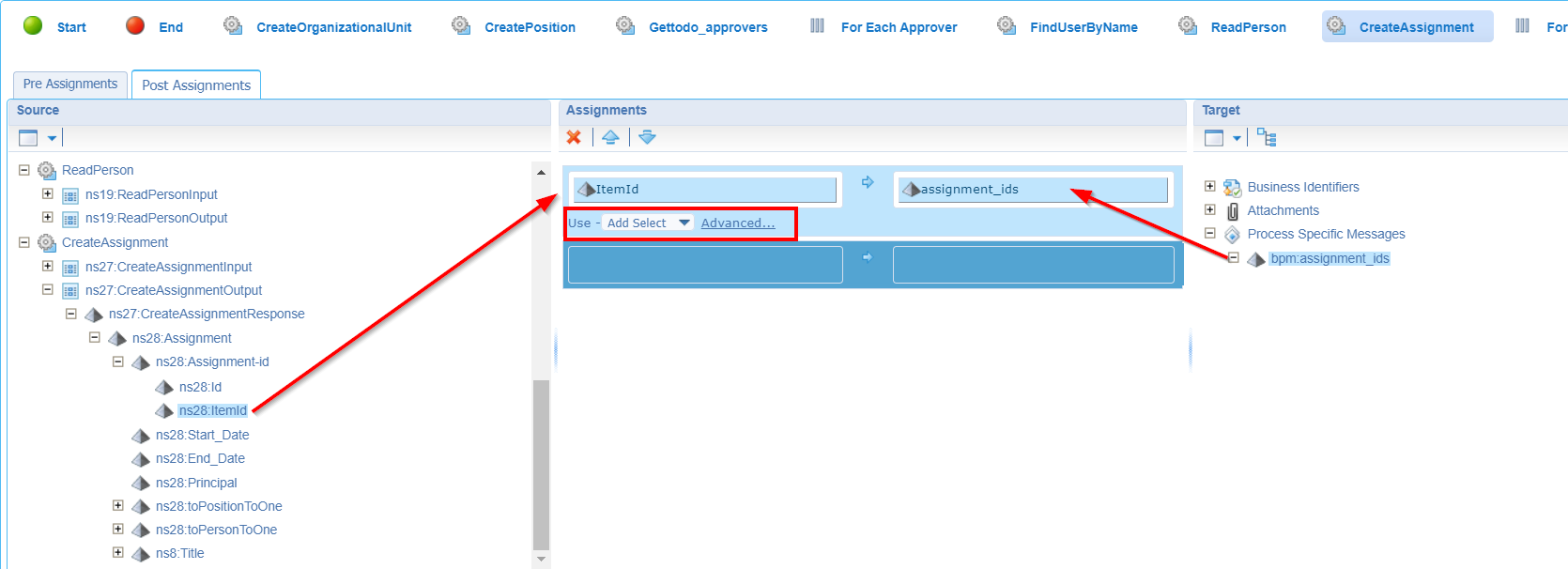Image resolution: width=1568 pixels, height=569 pixels.
Task: Select the red End node icon
Action: tap(135, 25)
